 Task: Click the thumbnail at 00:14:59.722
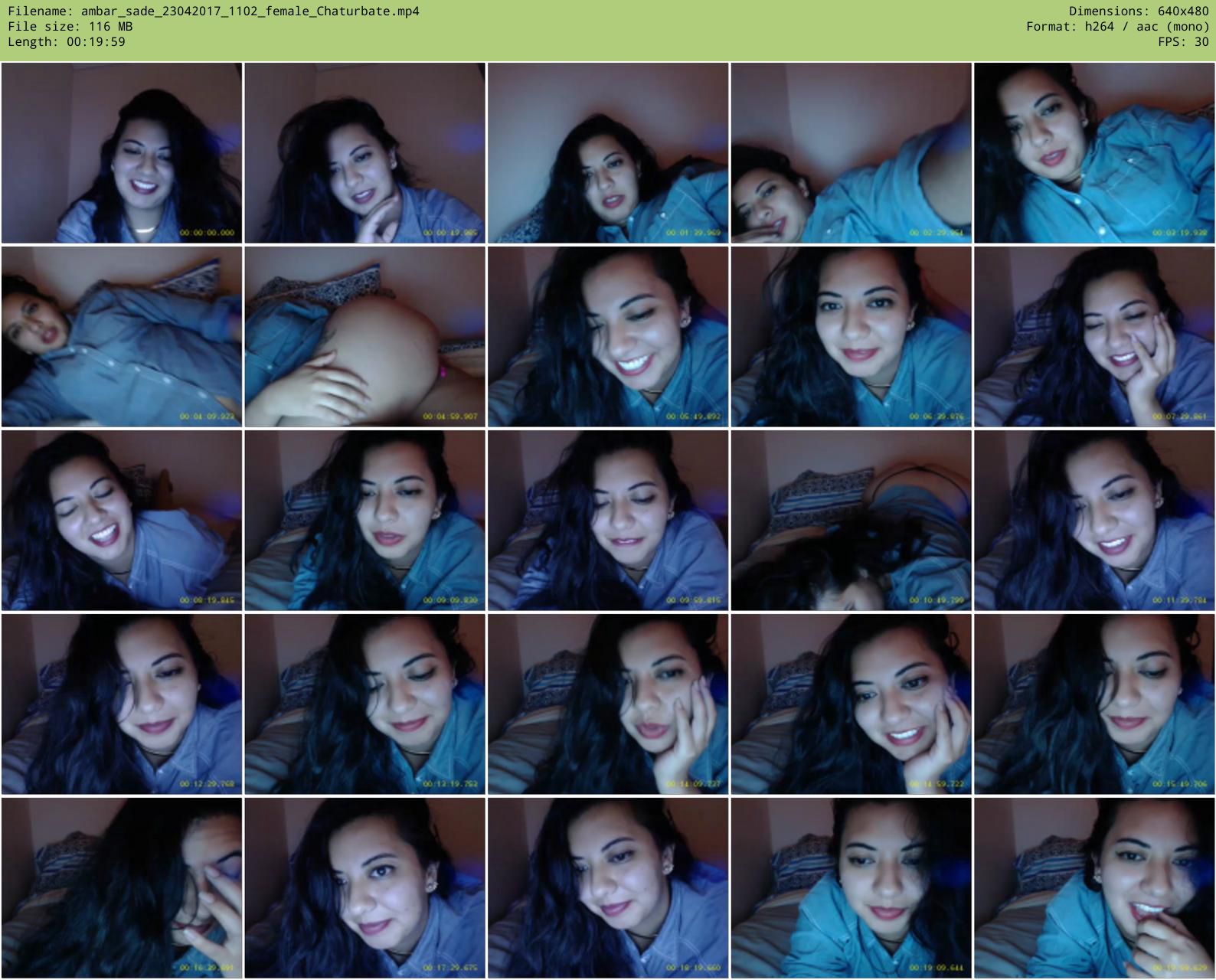click(851, 704)
